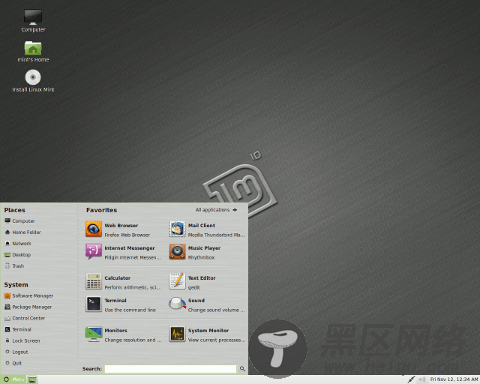Open the Terminal icon in Favorites
The height and width of the screenshot is (384, 480).
[94, 304]
